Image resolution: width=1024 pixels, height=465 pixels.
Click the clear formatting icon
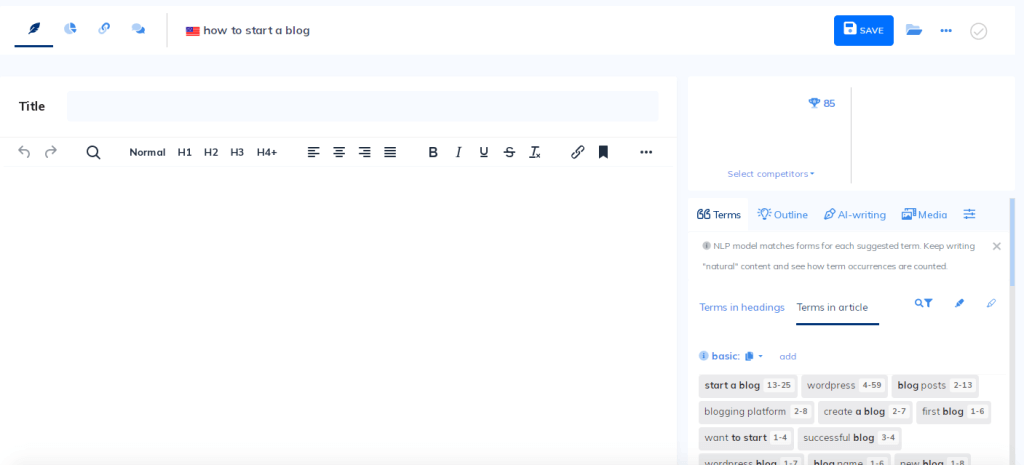pyautogui.click(x=535, y=152)
